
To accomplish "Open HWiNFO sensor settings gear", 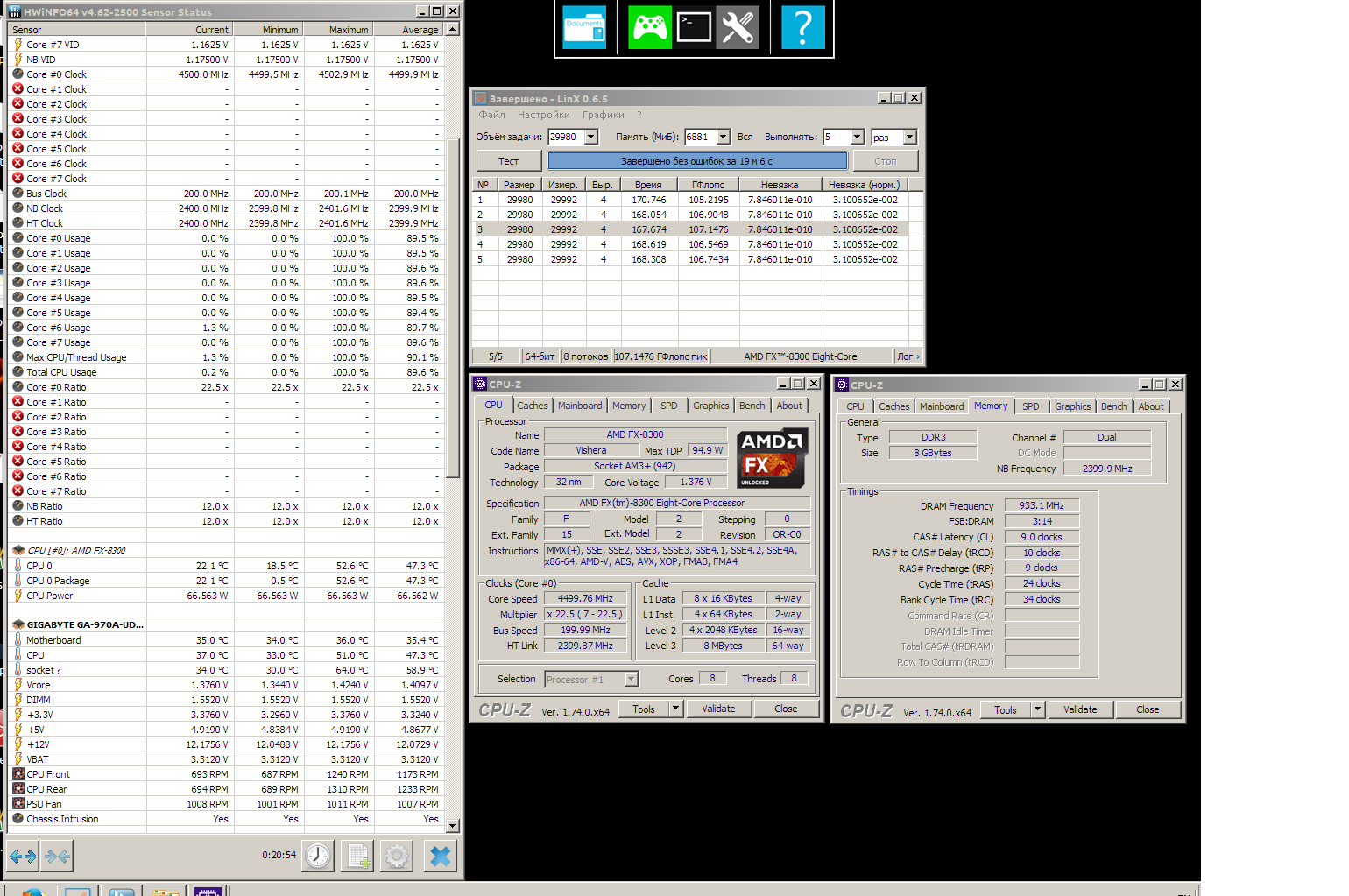I will [397, 856].
